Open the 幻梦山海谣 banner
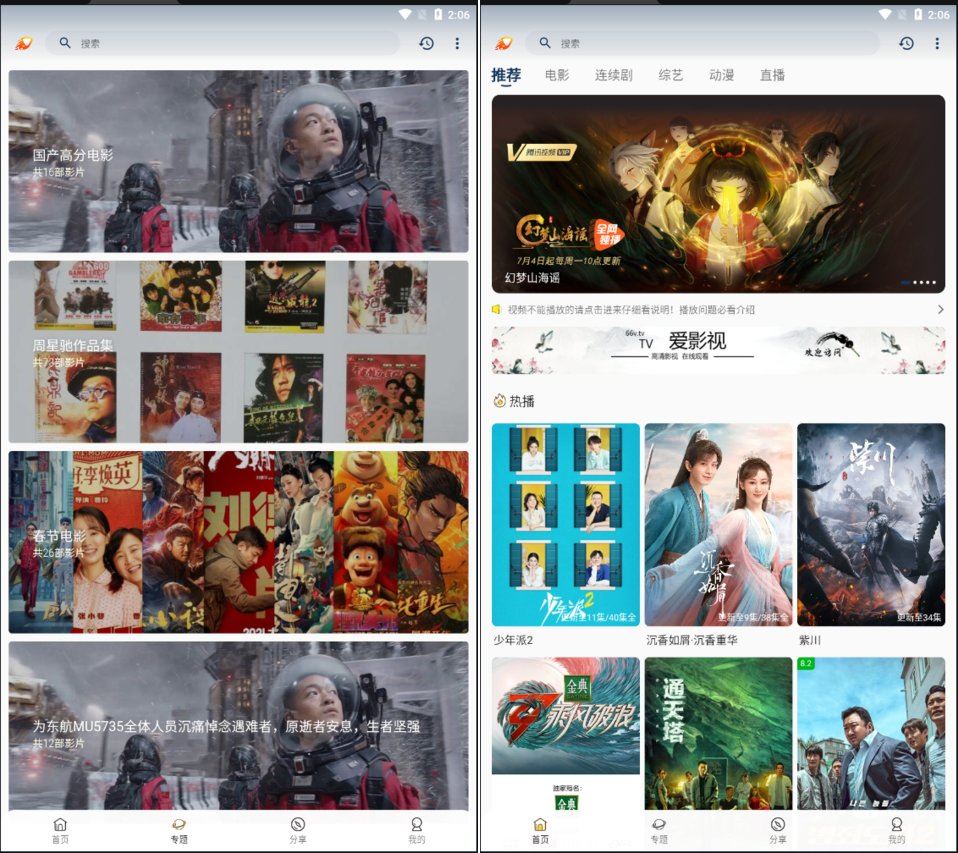 coord(718,194)
